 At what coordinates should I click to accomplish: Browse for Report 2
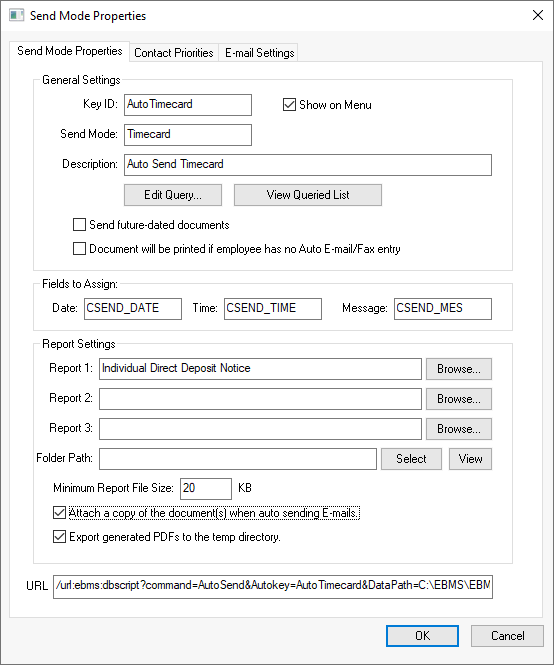coord(459,399)
